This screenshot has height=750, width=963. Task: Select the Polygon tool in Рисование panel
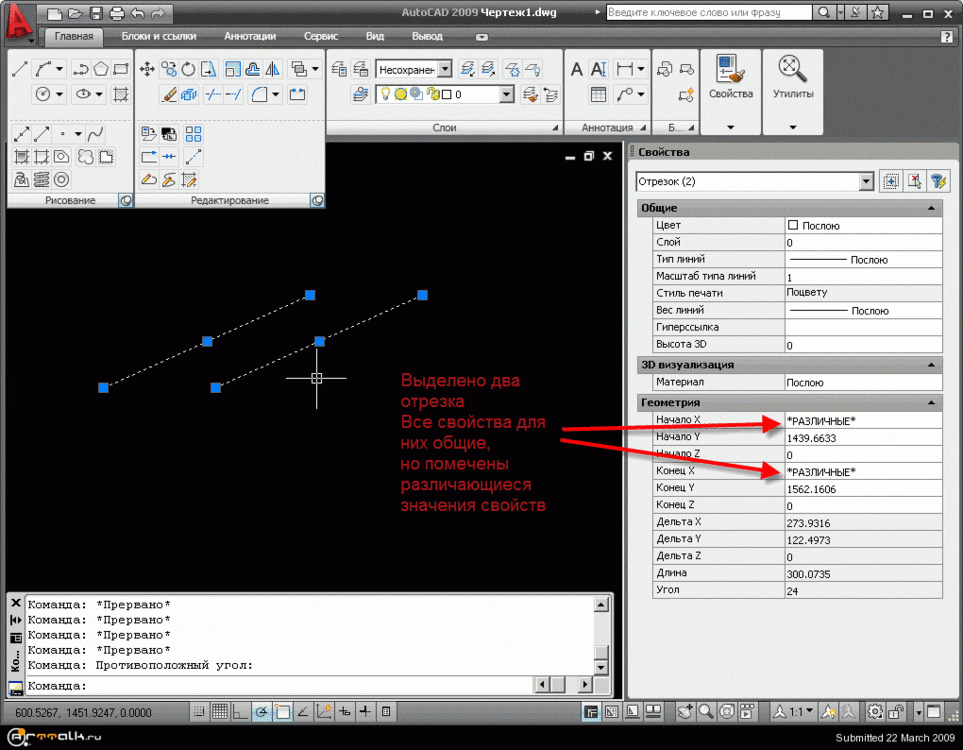tap(101, 69)
